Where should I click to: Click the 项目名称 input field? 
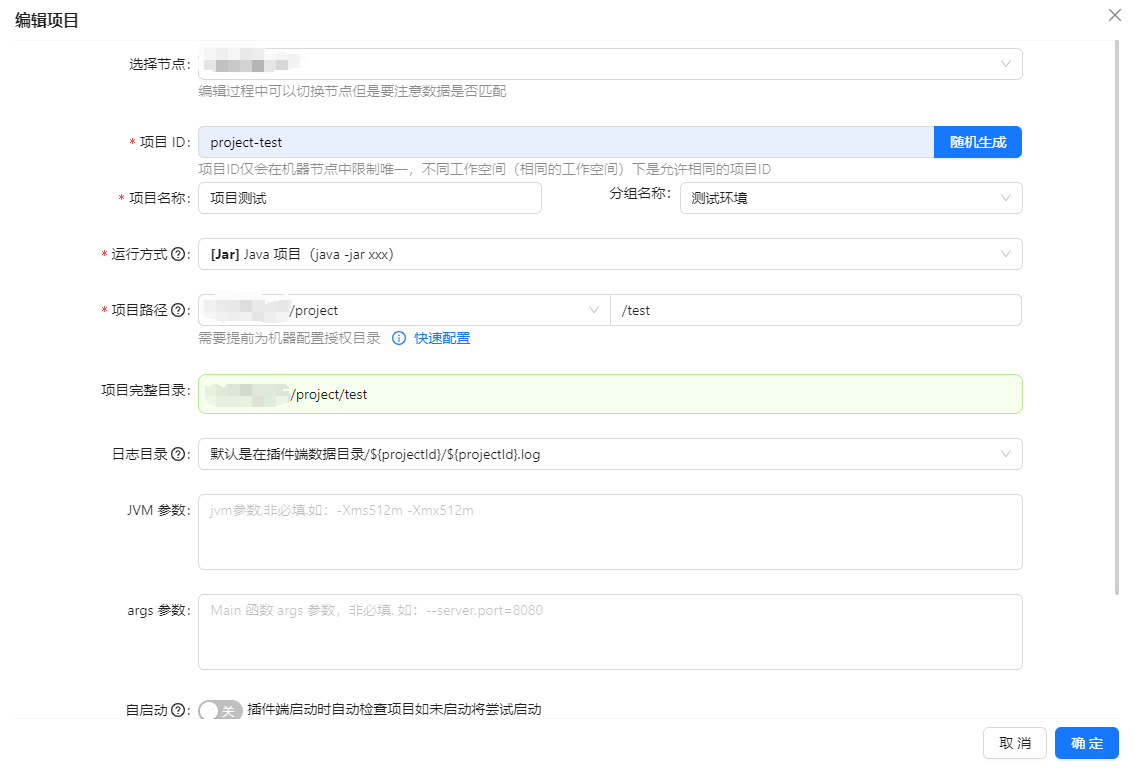pyautogui.click(x=369, y=198)
